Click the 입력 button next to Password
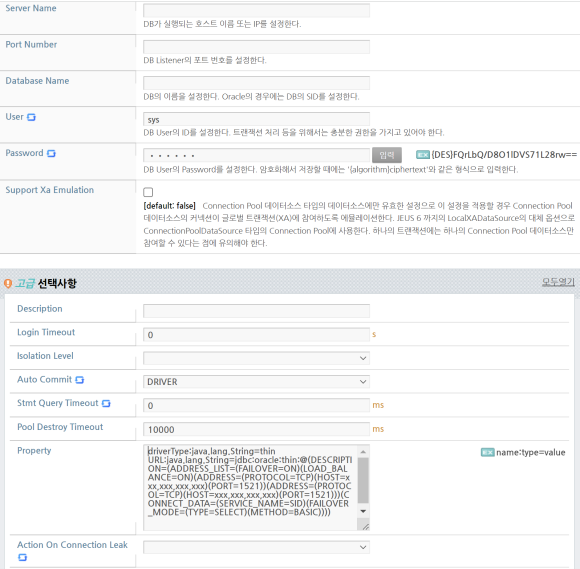This screenshot has width=580, height=569. click(x=387, y=155)
